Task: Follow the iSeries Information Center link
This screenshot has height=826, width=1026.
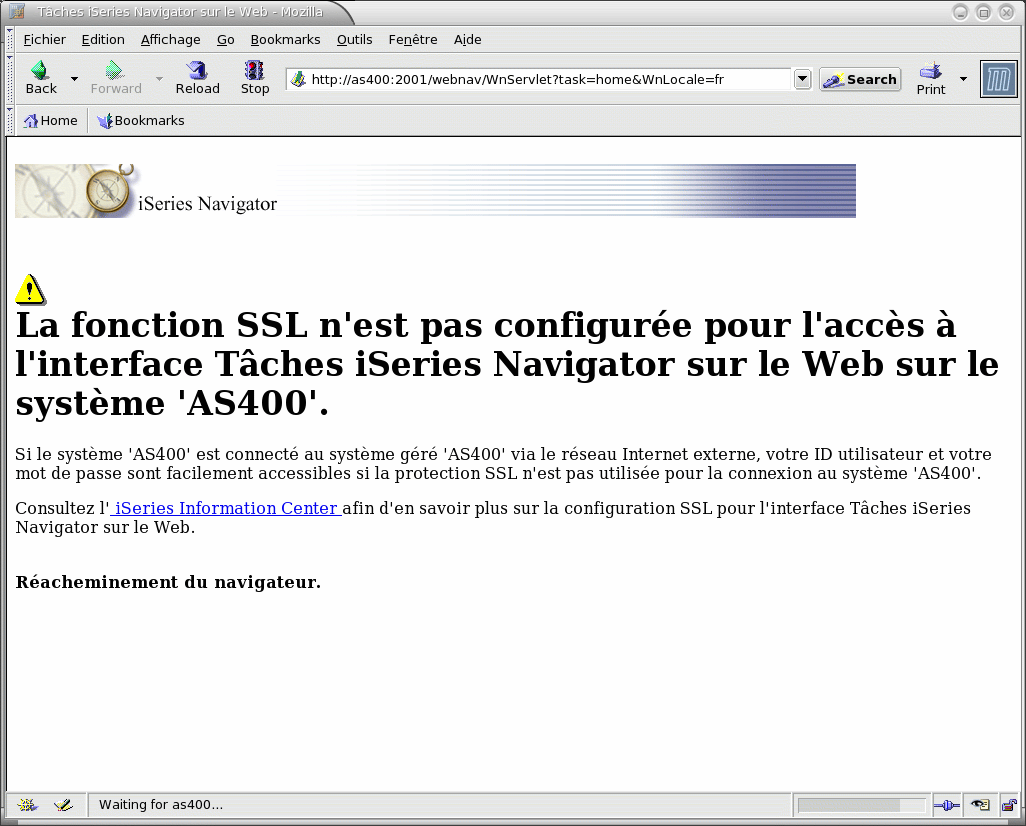Action: point(226,508)
